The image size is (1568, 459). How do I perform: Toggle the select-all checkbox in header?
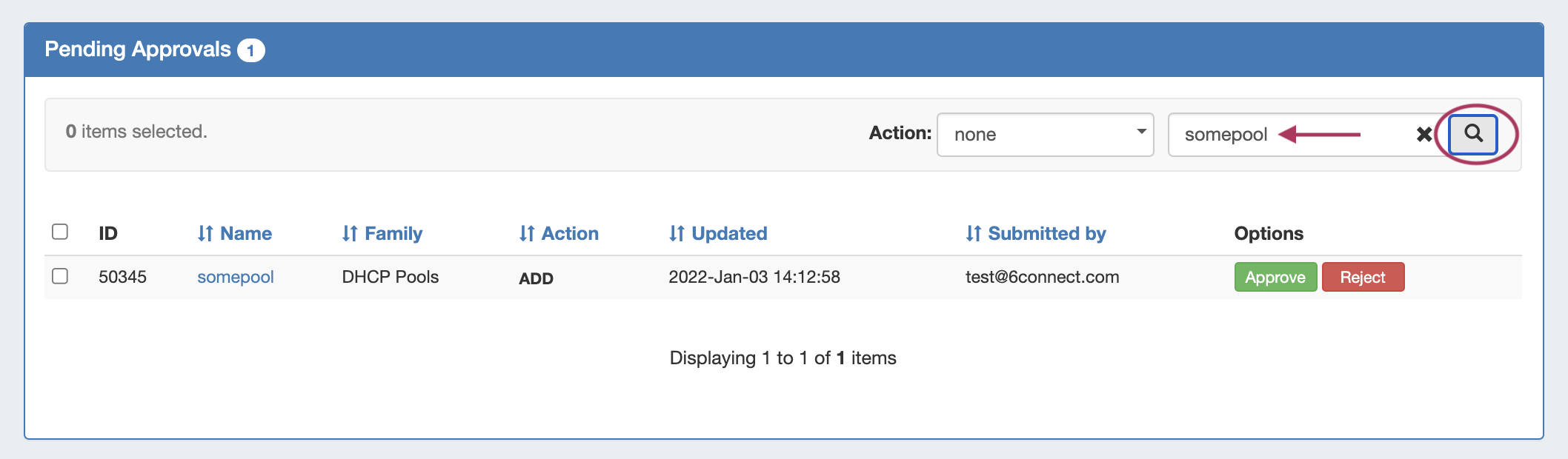click(60, 232)
